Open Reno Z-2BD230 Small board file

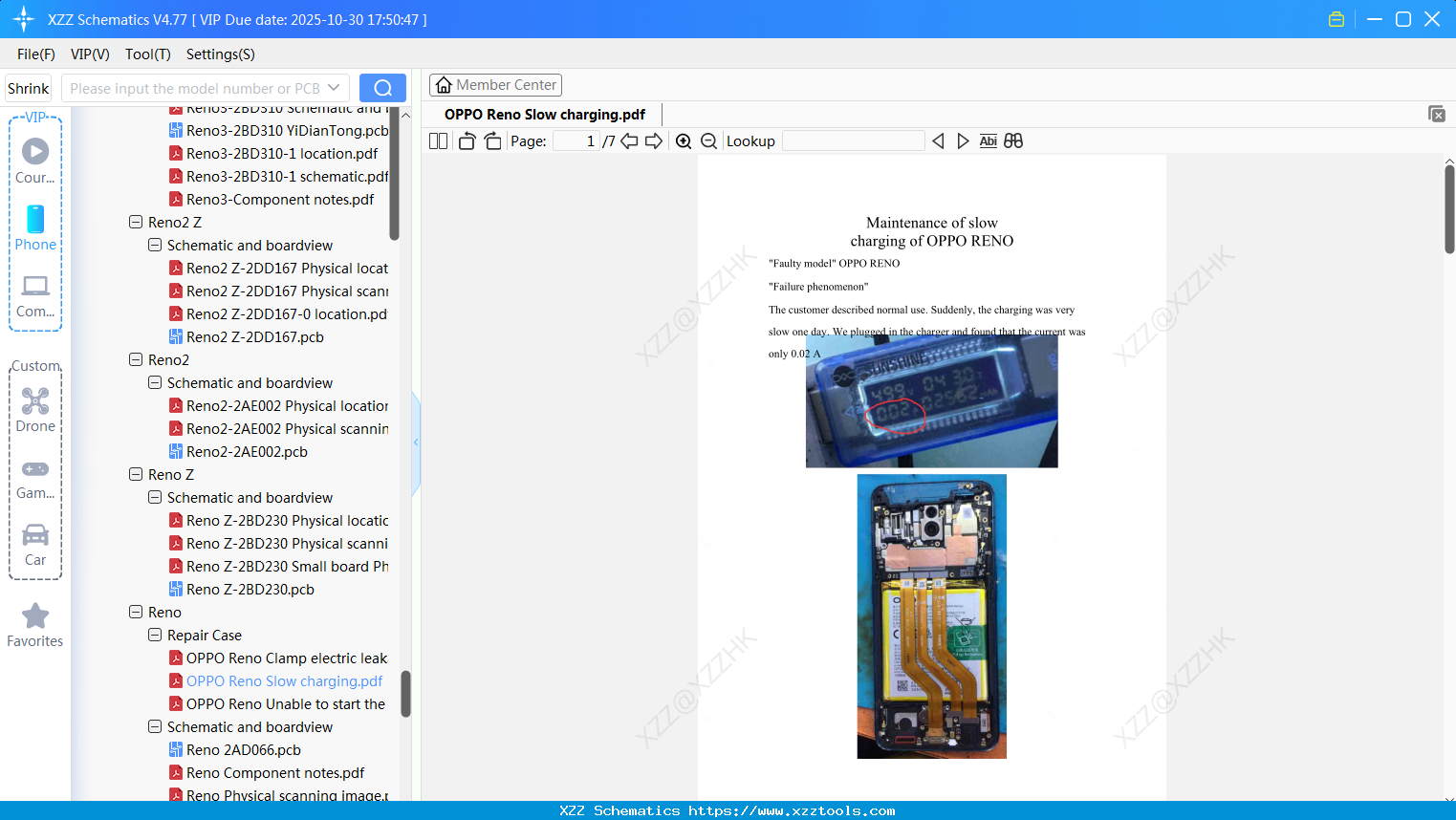(x=278, y=566)
